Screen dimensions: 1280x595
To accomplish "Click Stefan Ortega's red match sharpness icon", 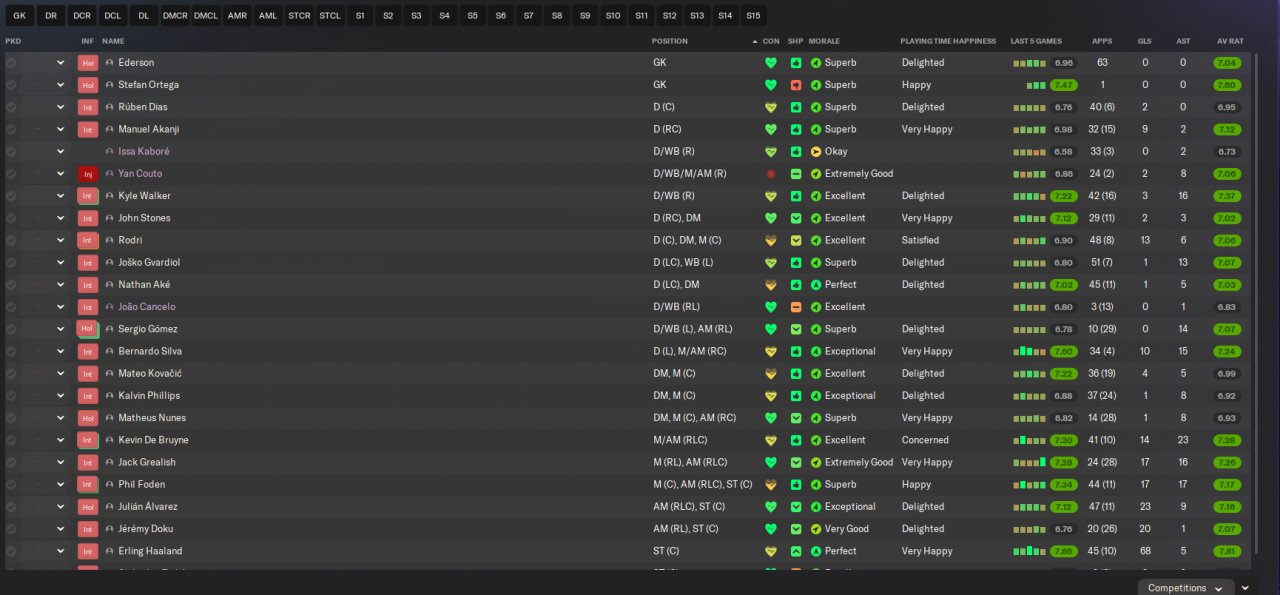I will click(x=796, y=85).
